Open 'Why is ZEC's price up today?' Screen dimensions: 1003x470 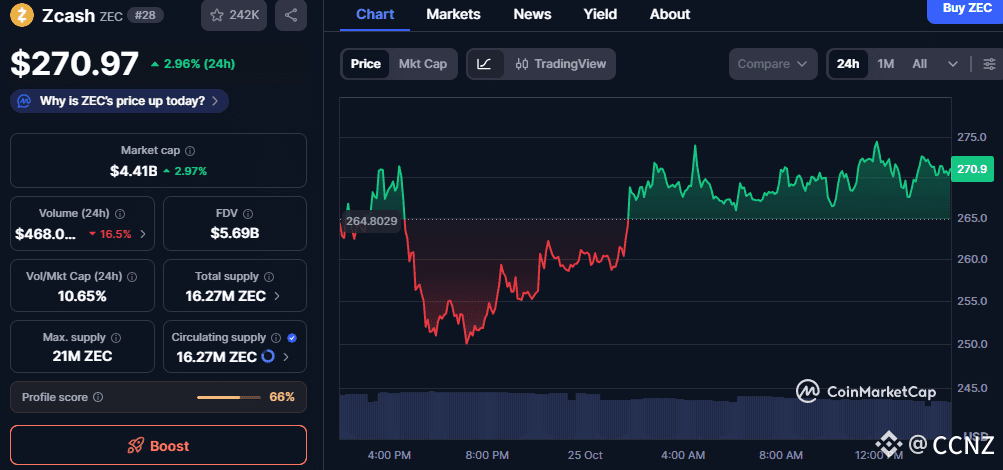coord(120,101)
